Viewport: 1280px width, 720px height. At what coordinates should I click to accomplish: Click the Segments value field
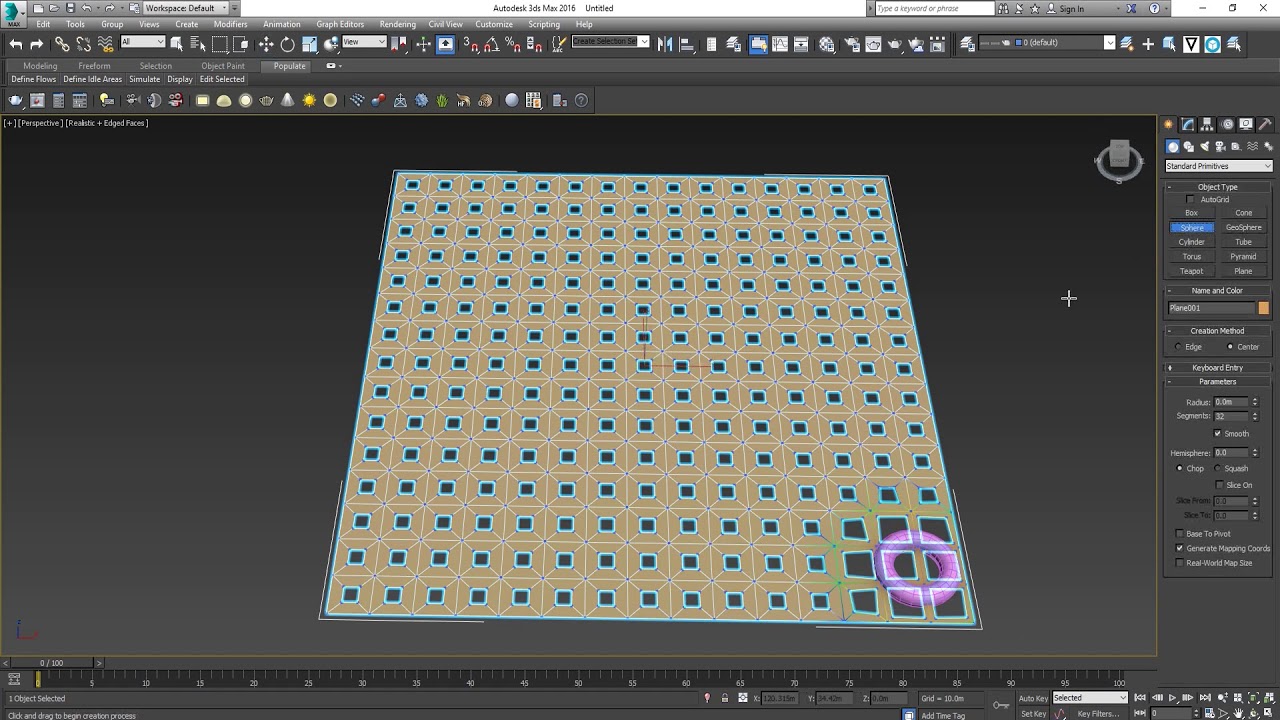[1231, 416]
